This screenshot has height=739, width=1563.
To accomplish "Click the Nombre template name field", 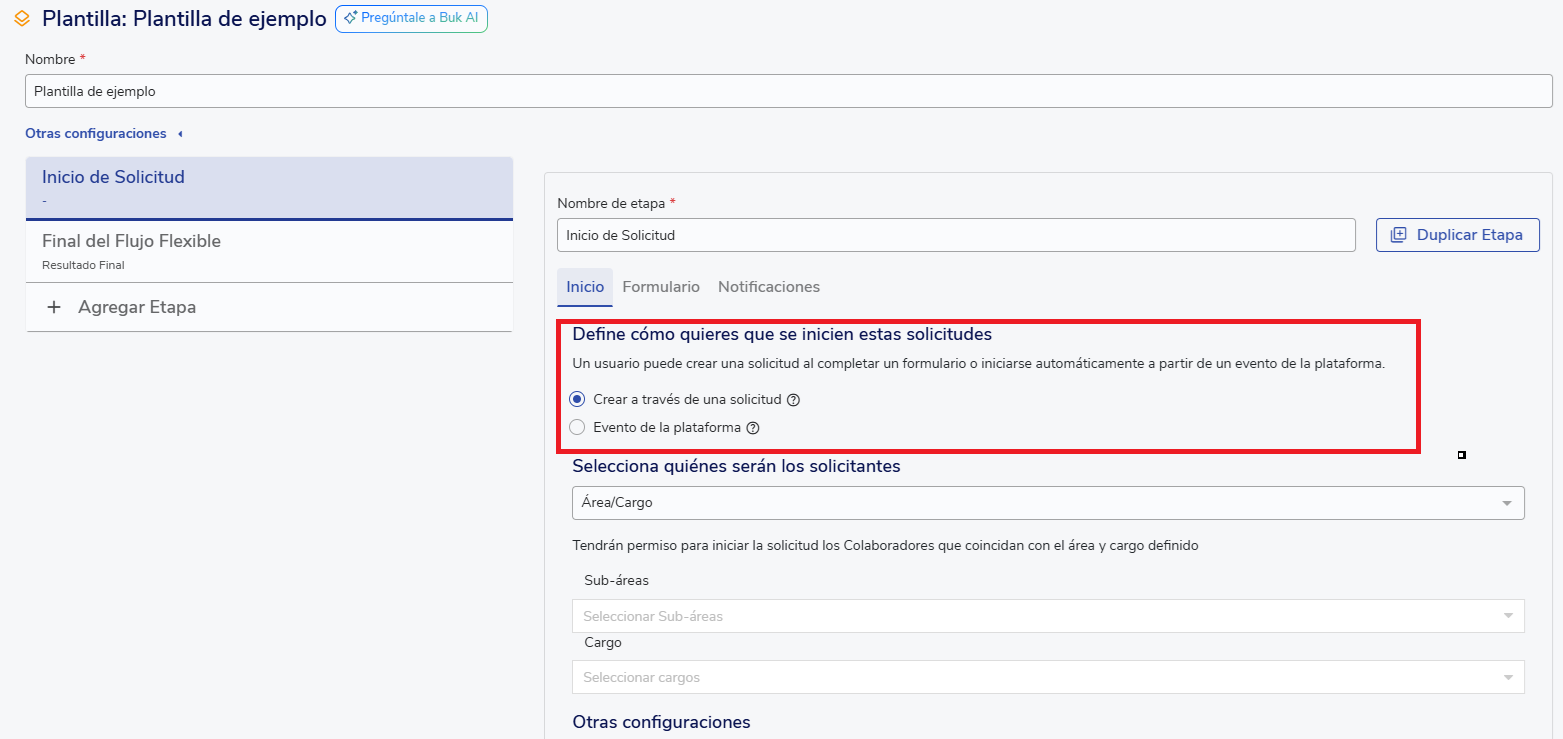I will click(x=788, y=91).
